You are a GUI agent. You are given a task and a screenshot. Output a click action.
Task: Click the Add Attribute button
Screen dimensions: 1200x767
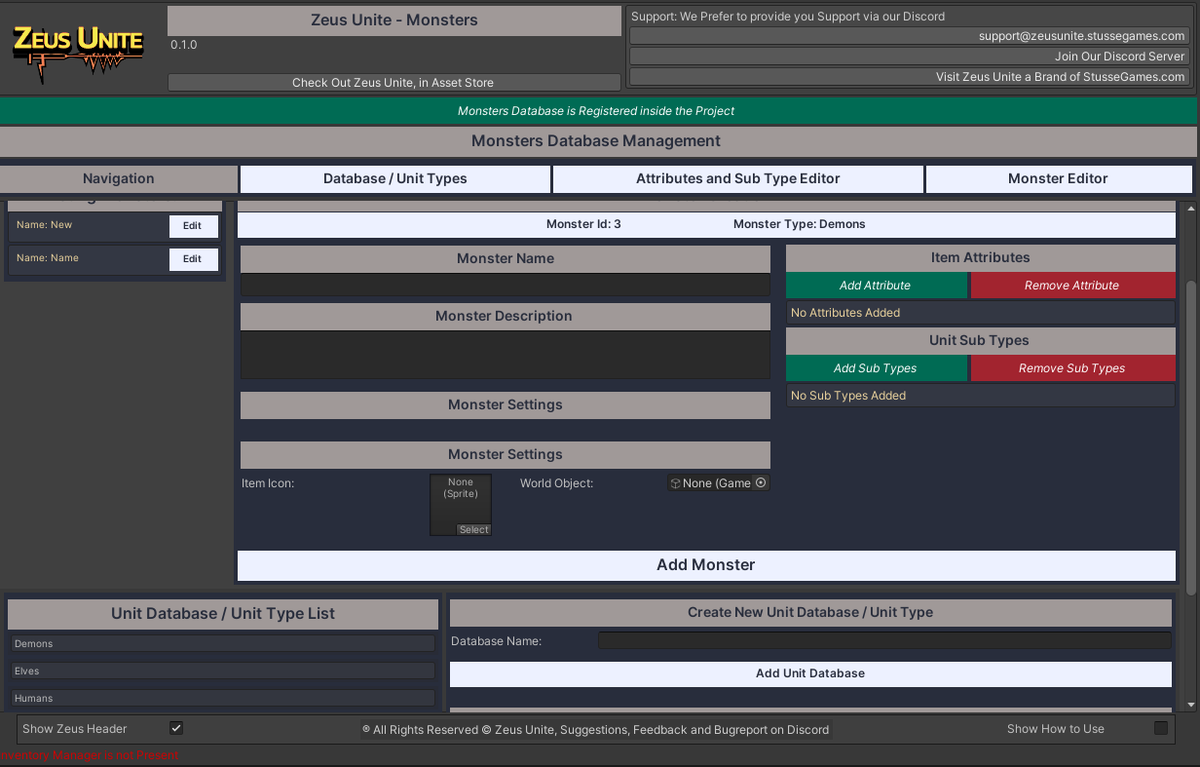point(876,285)
